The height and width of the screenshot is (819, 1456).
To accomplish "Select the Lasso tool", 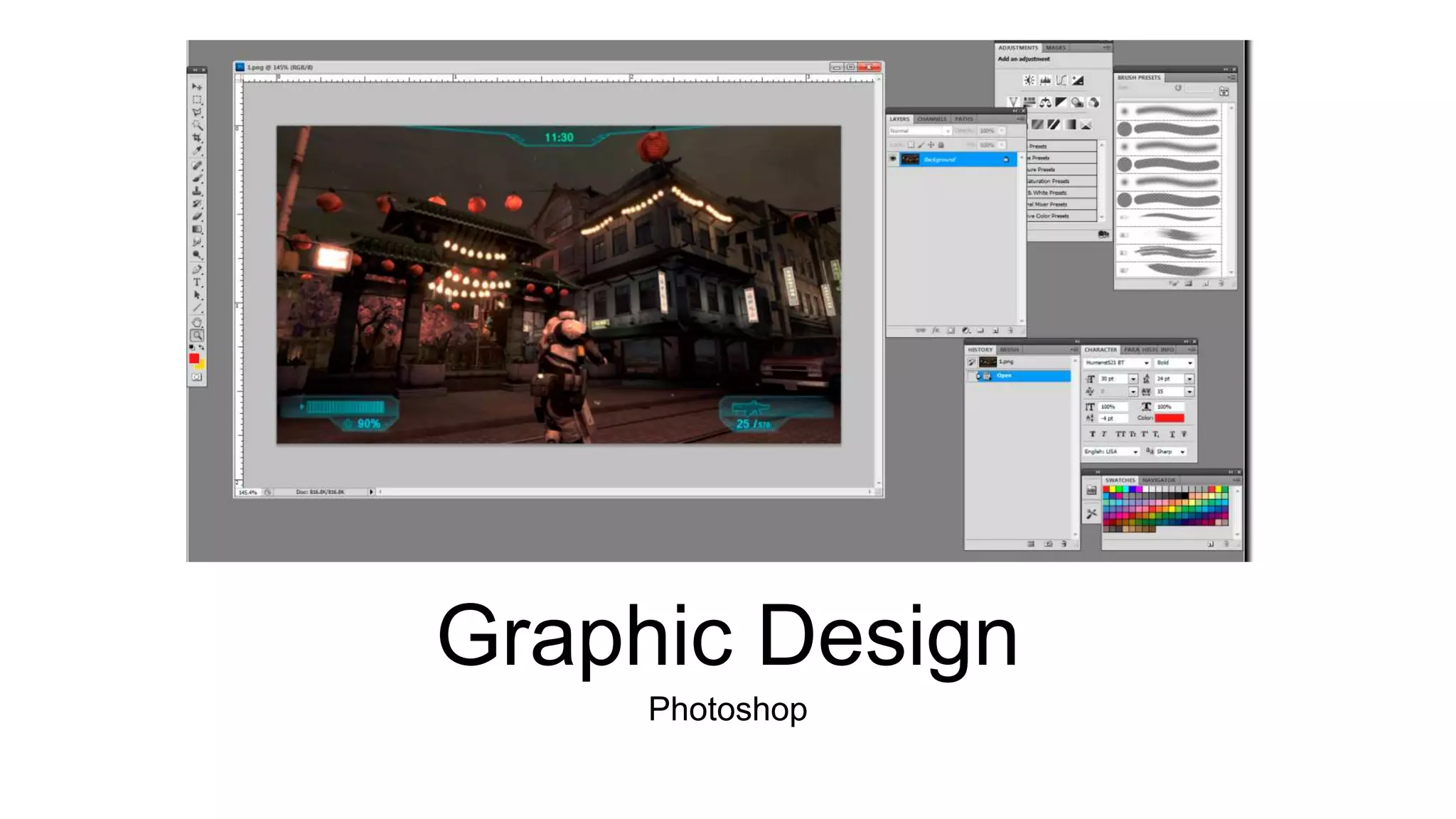I will coord(197,112).
